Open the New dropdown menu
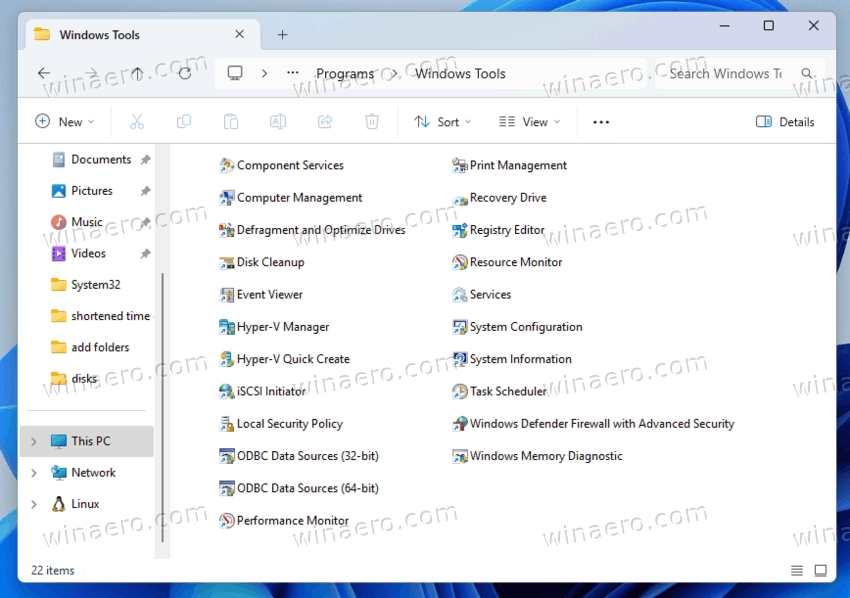This screenshot has height=598, width=850. click(x=65, y=121)
